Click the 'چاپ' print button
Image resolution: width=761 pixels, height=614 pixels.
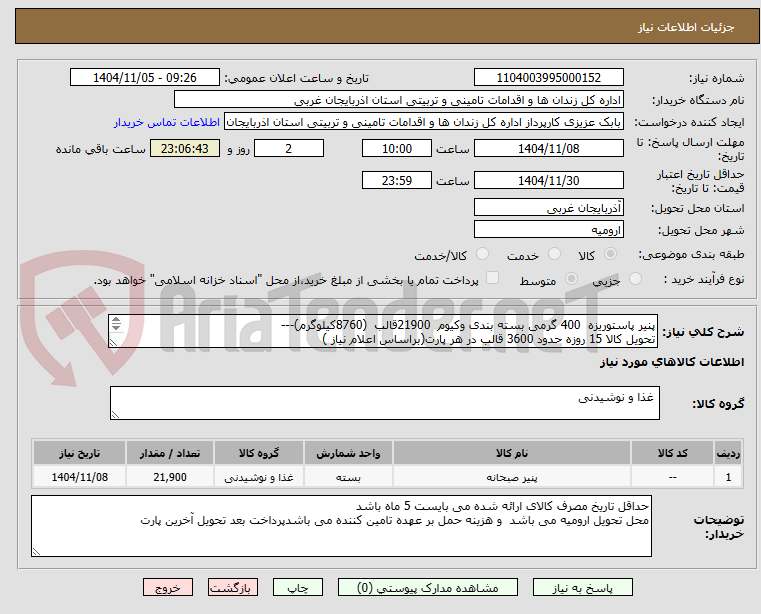pos(298,587)
